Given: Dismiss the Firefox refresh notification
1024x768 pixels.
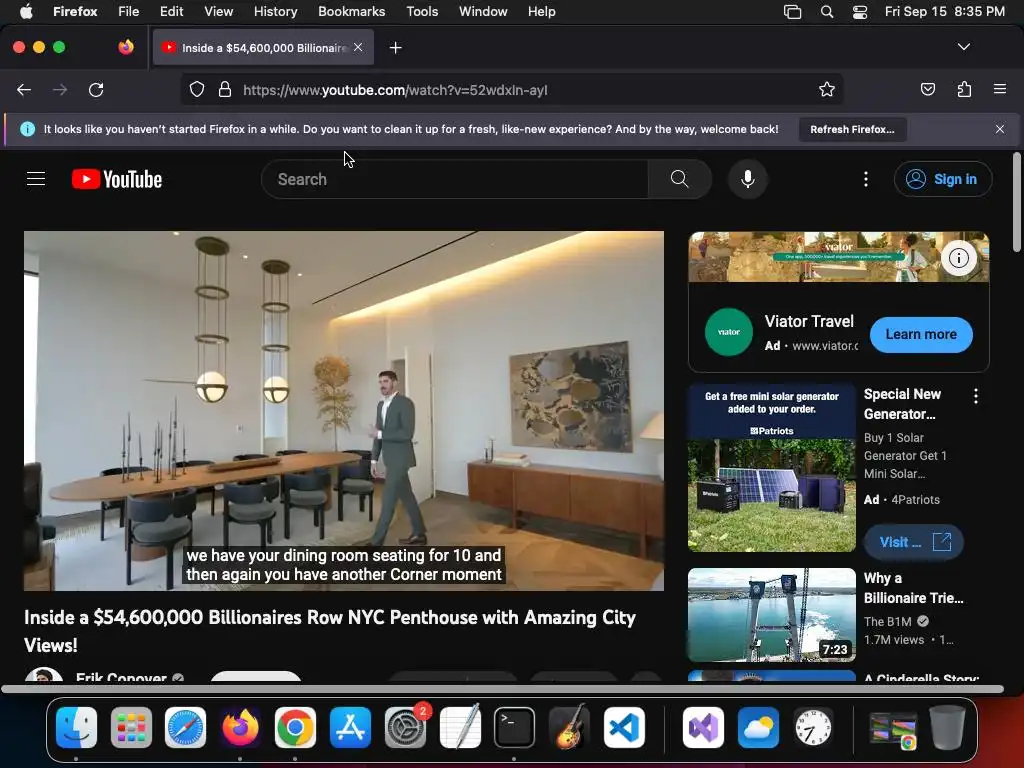Looking at the screenshot, I should (x=1000, y=129).
